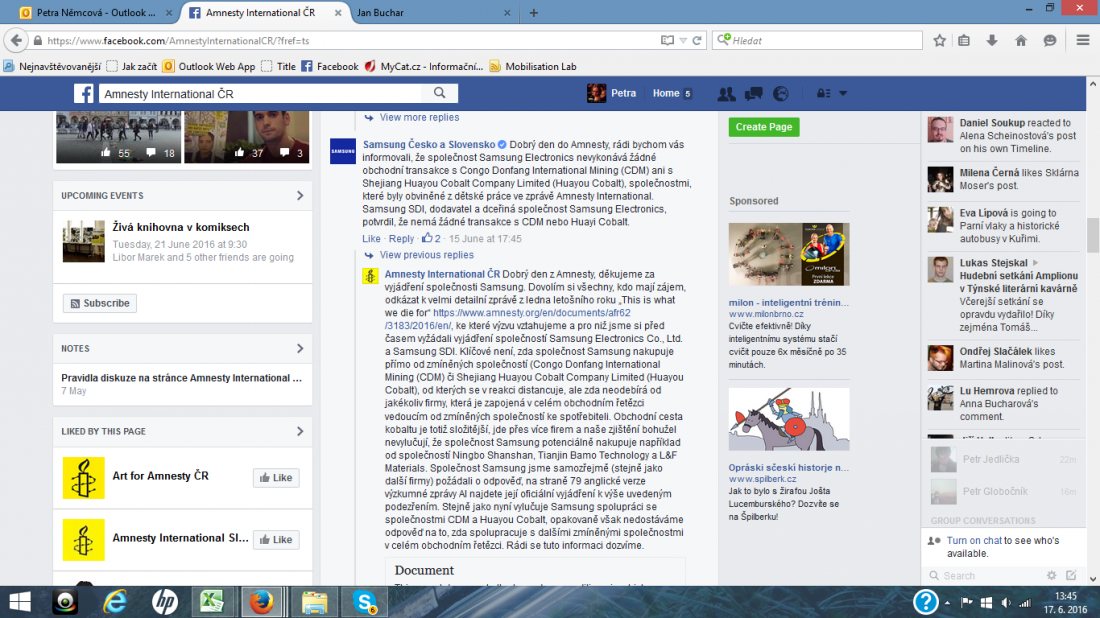Open the Firefox hamburger menu
The image size is (1100, 618).
click(1082, 41)
